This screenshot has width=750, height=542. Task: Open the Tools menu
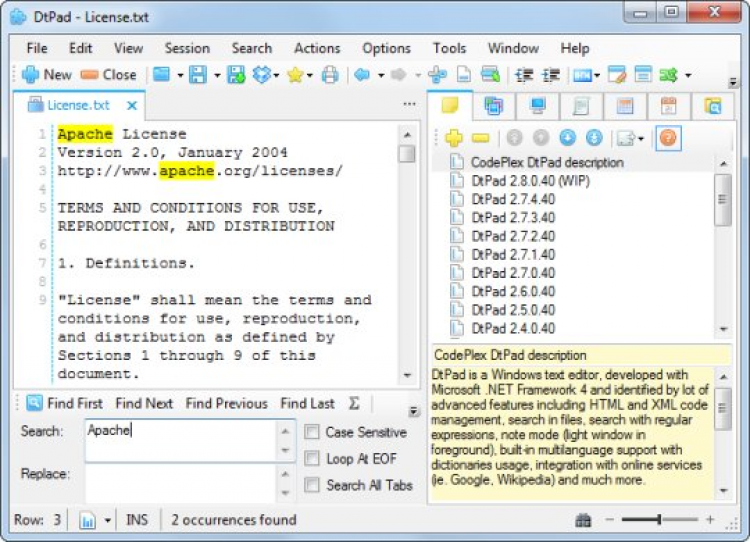tap(450, 48)
